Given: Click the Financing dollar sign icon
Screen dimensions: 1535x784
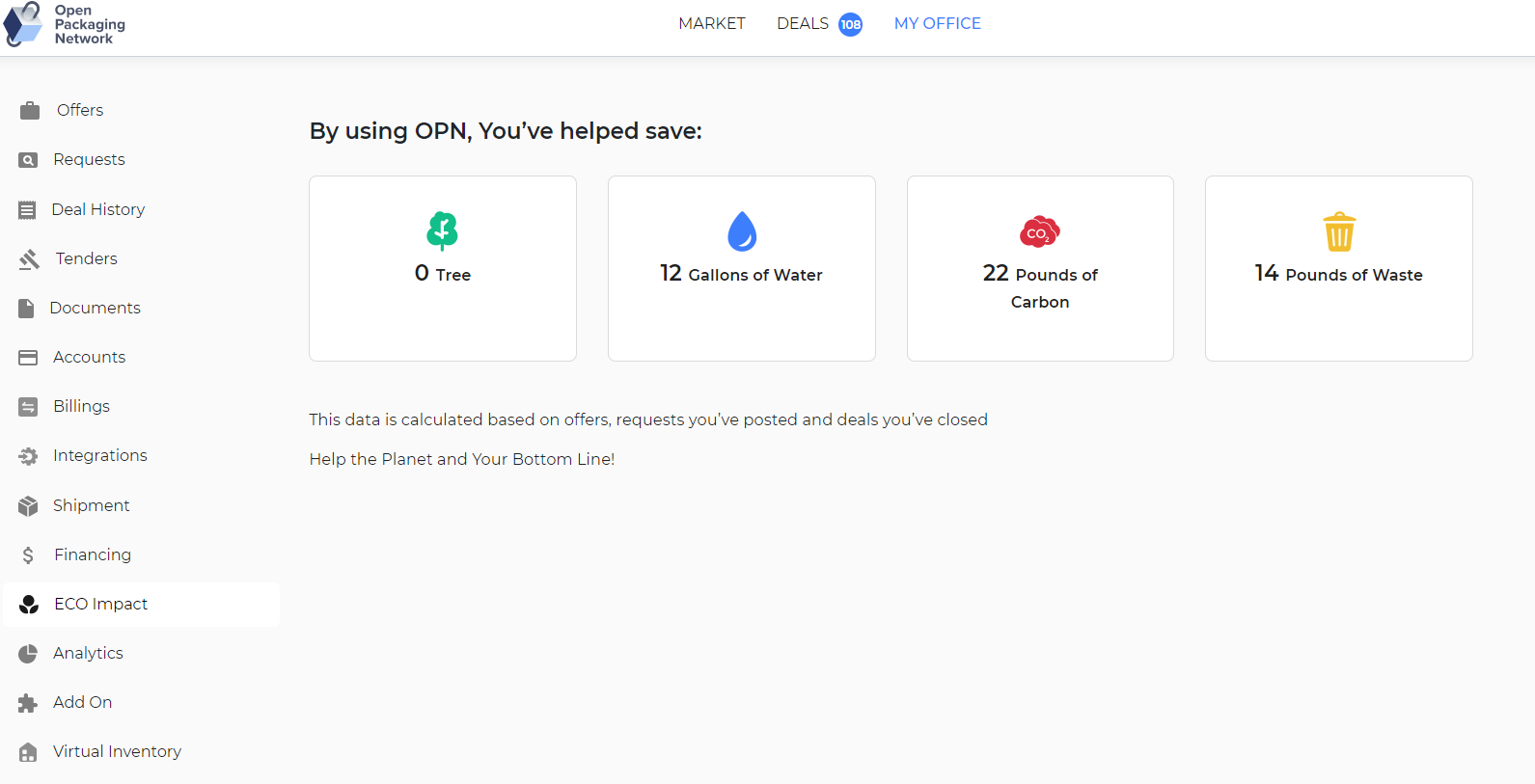Looking at the screenshot, I should [x=29, y=555].
